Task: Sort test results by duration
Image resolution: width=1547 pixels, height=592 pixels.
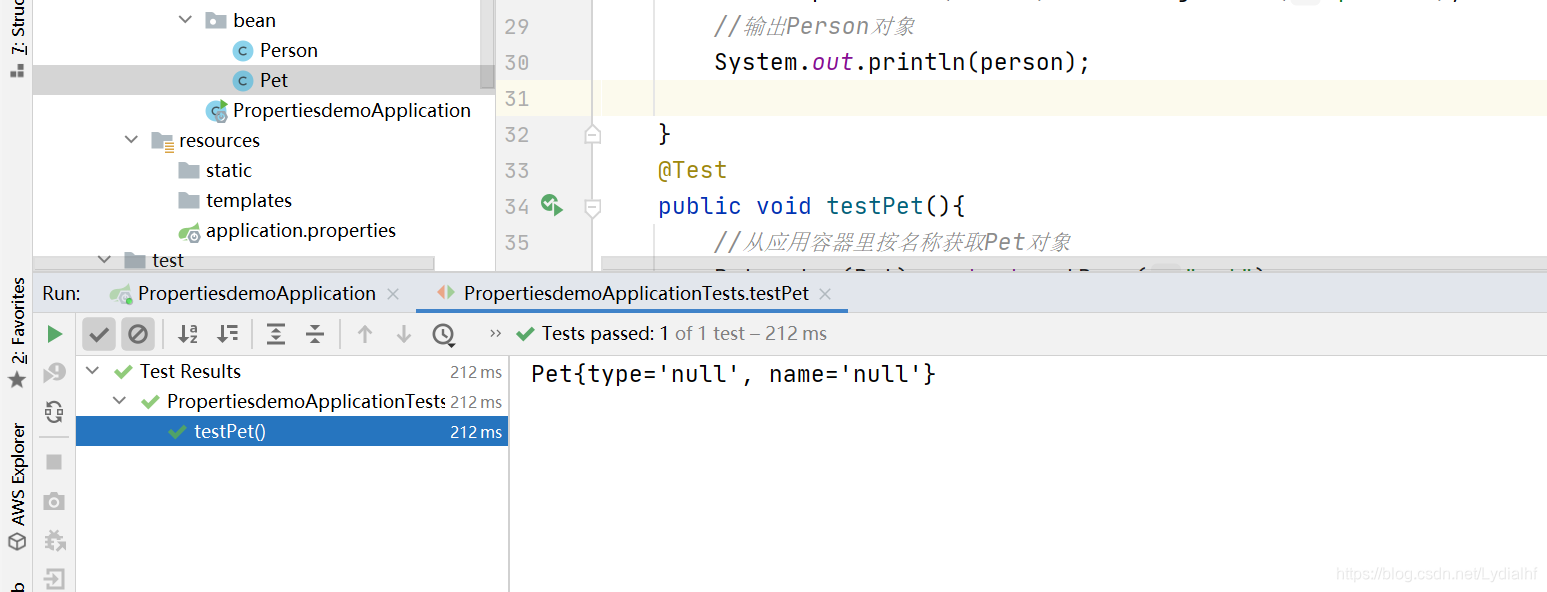Action: (x=228, y=334)
